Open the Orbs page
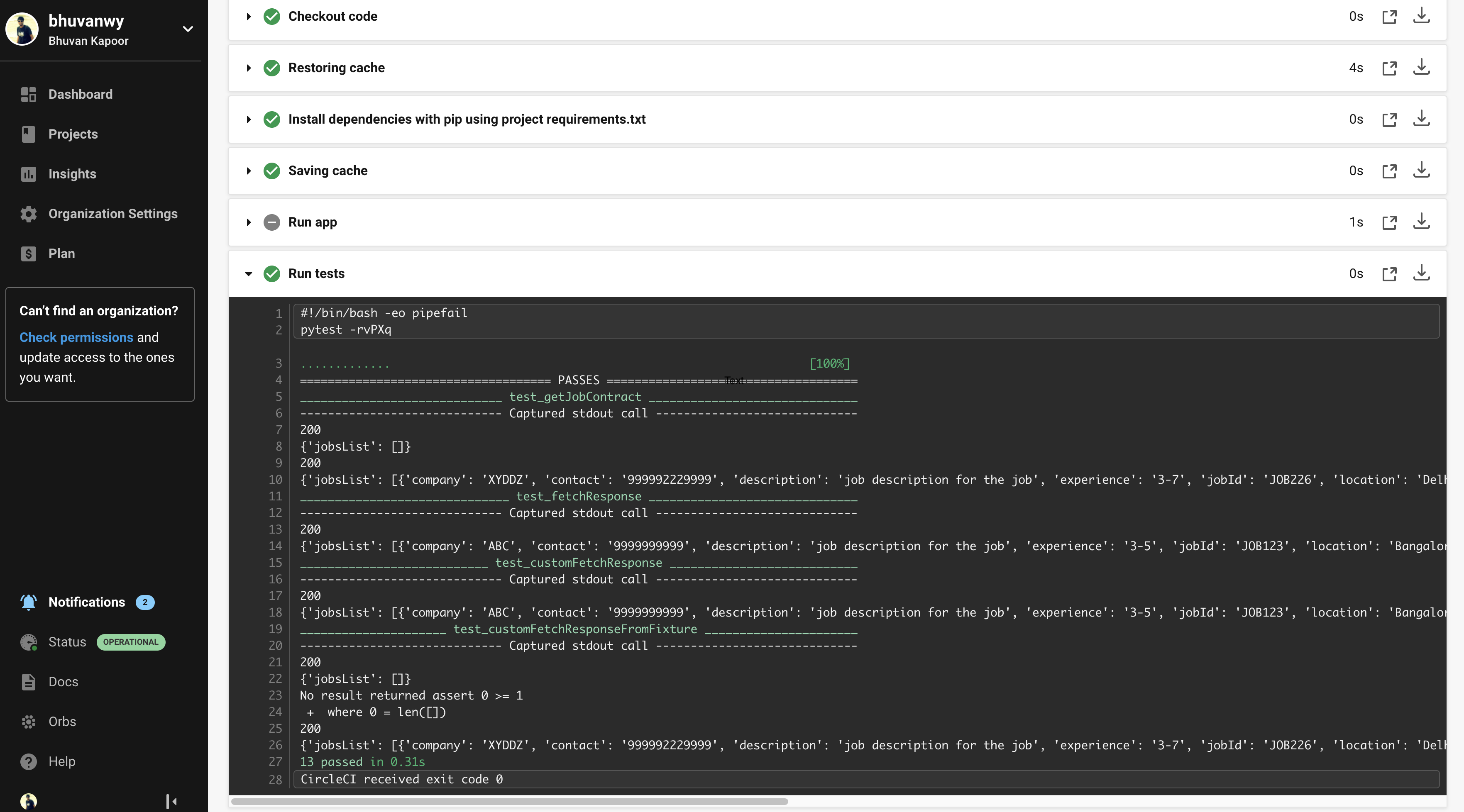The height and width of the screenshot is (812, 1464). click(61, 722)
